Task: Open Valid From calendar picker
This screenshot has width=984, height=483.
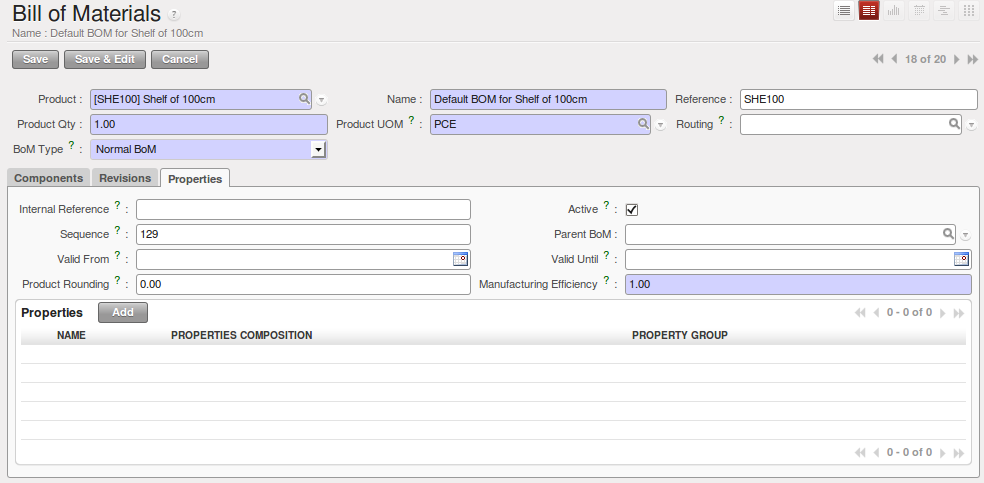Action: pyautogui.click(x=461, y=259)
